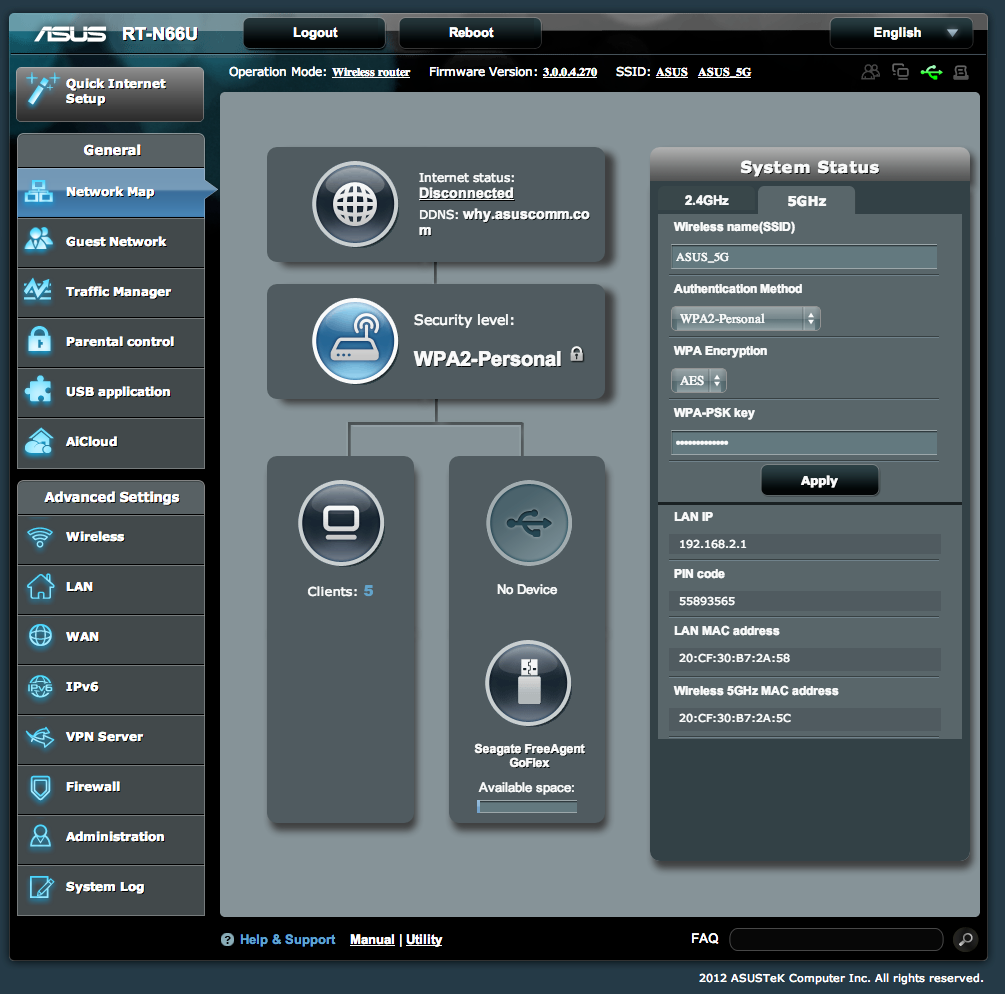Viewport: 1005px width, 994px height.
Task: Click the padlock icon beside WPA2-Personal
Action: point(577,354)
